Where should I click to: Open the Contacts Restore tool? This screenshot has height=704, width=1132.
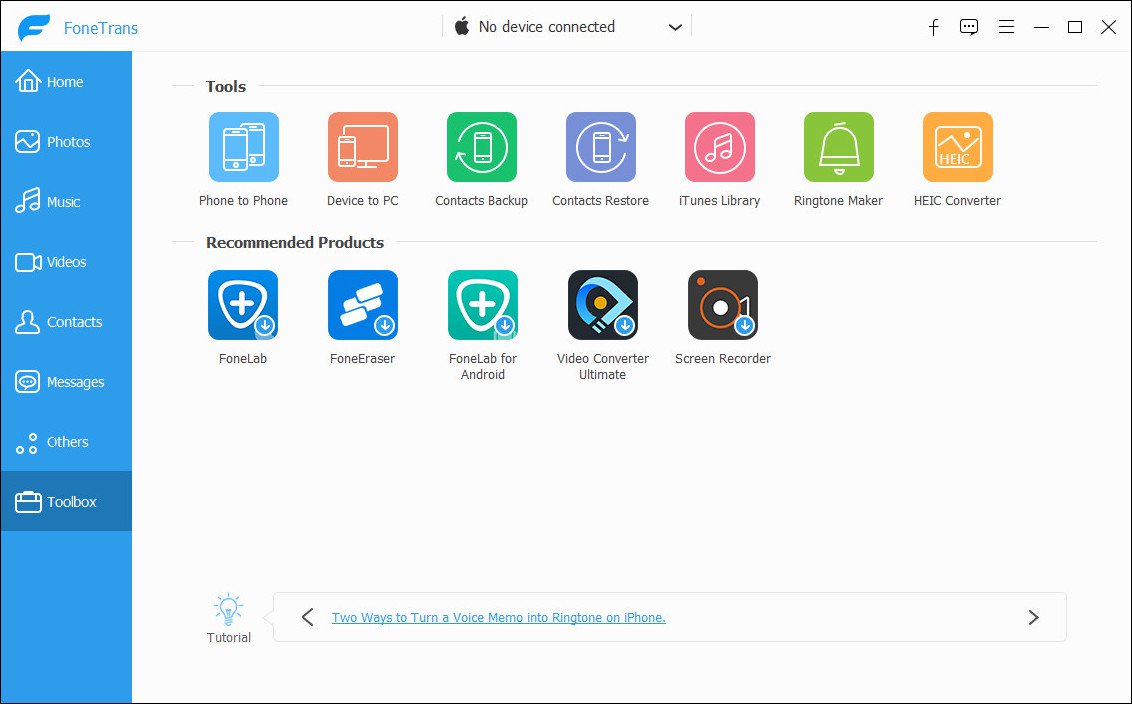(600, 146)
